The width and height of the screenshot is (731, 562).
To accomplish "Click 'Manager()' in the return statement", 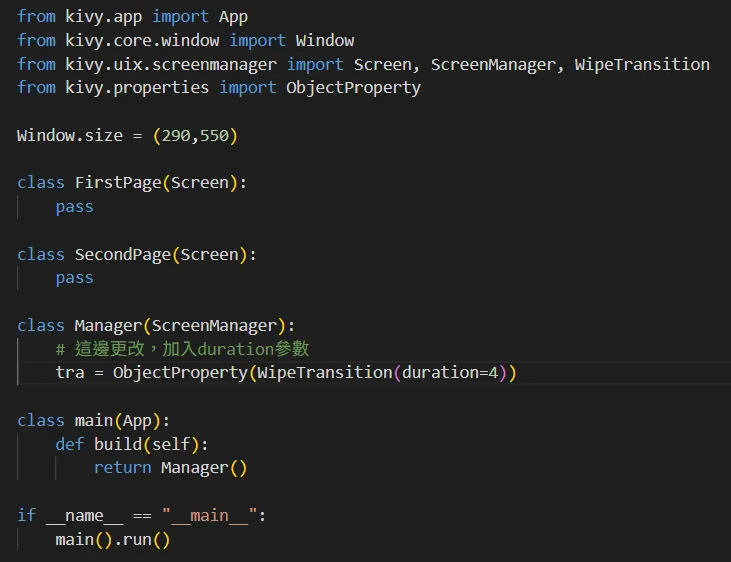I will (204, 468).
